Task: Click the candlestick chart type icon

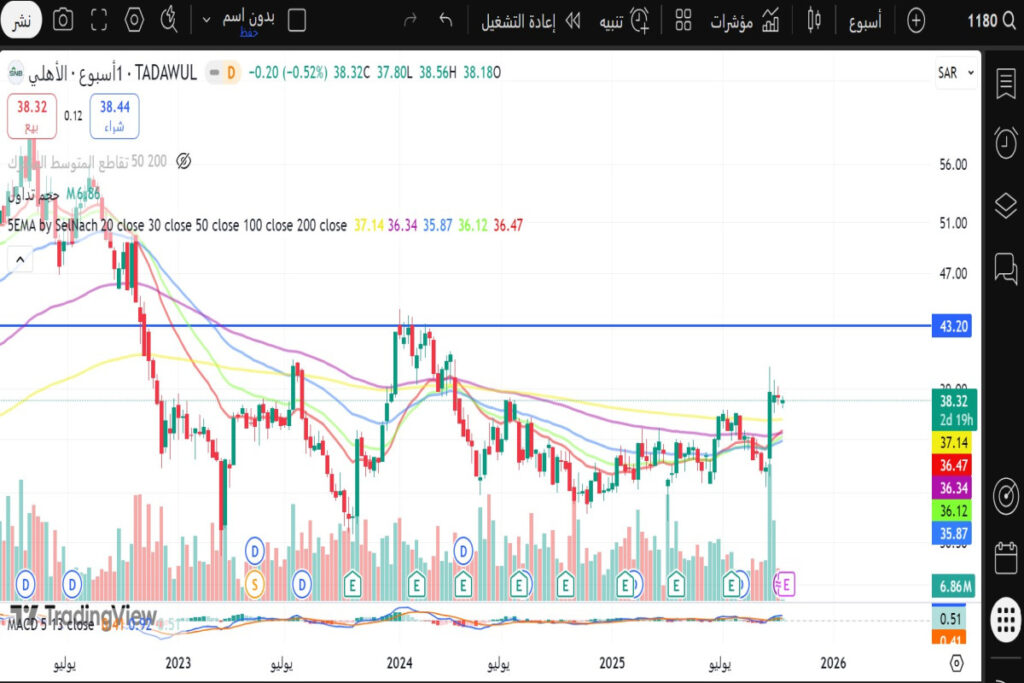Action: (x=813, y=20)
